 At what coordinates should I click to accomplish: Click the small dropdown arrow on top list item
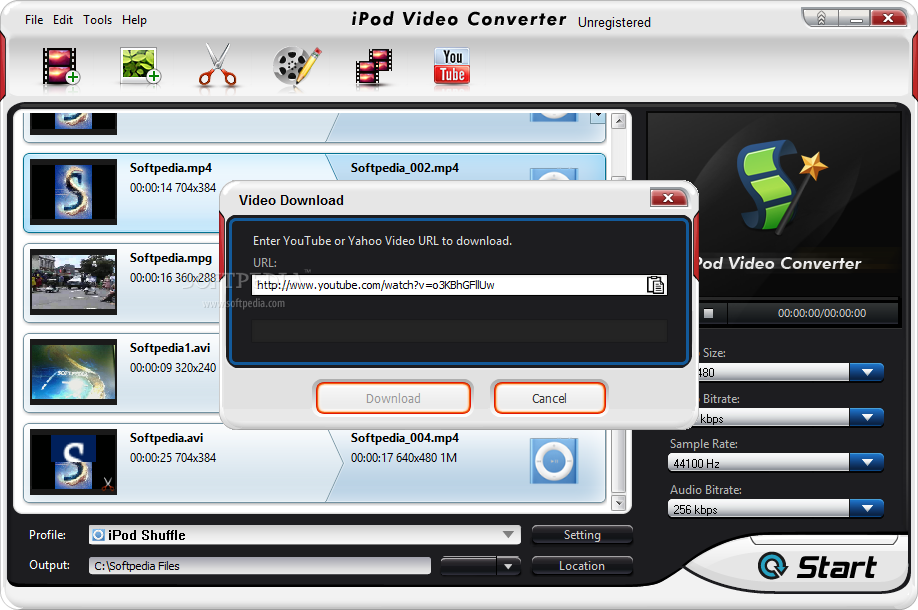coord(598,115)
